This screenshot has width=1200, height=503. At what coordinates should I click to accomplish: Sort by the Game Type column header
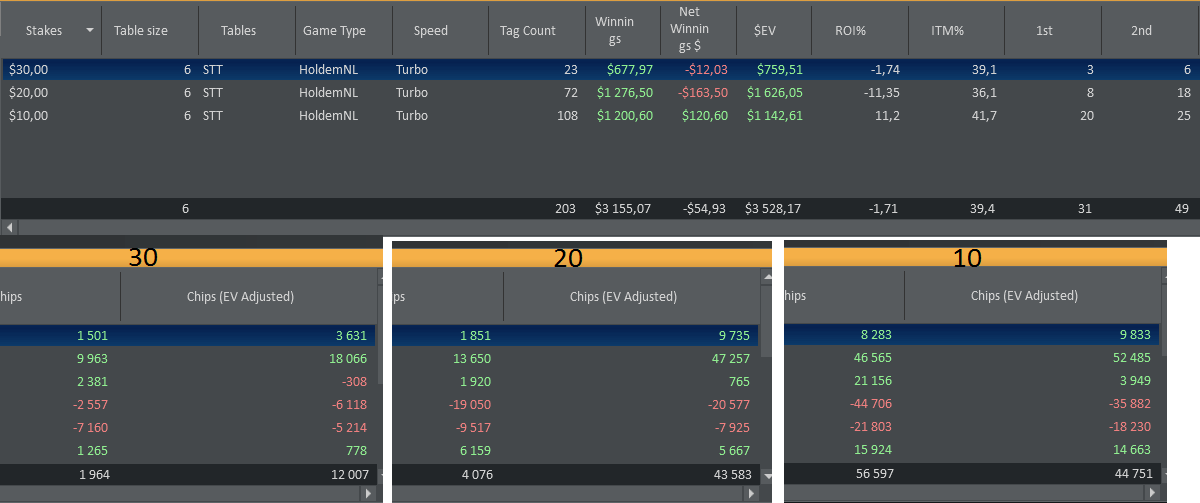334,31
